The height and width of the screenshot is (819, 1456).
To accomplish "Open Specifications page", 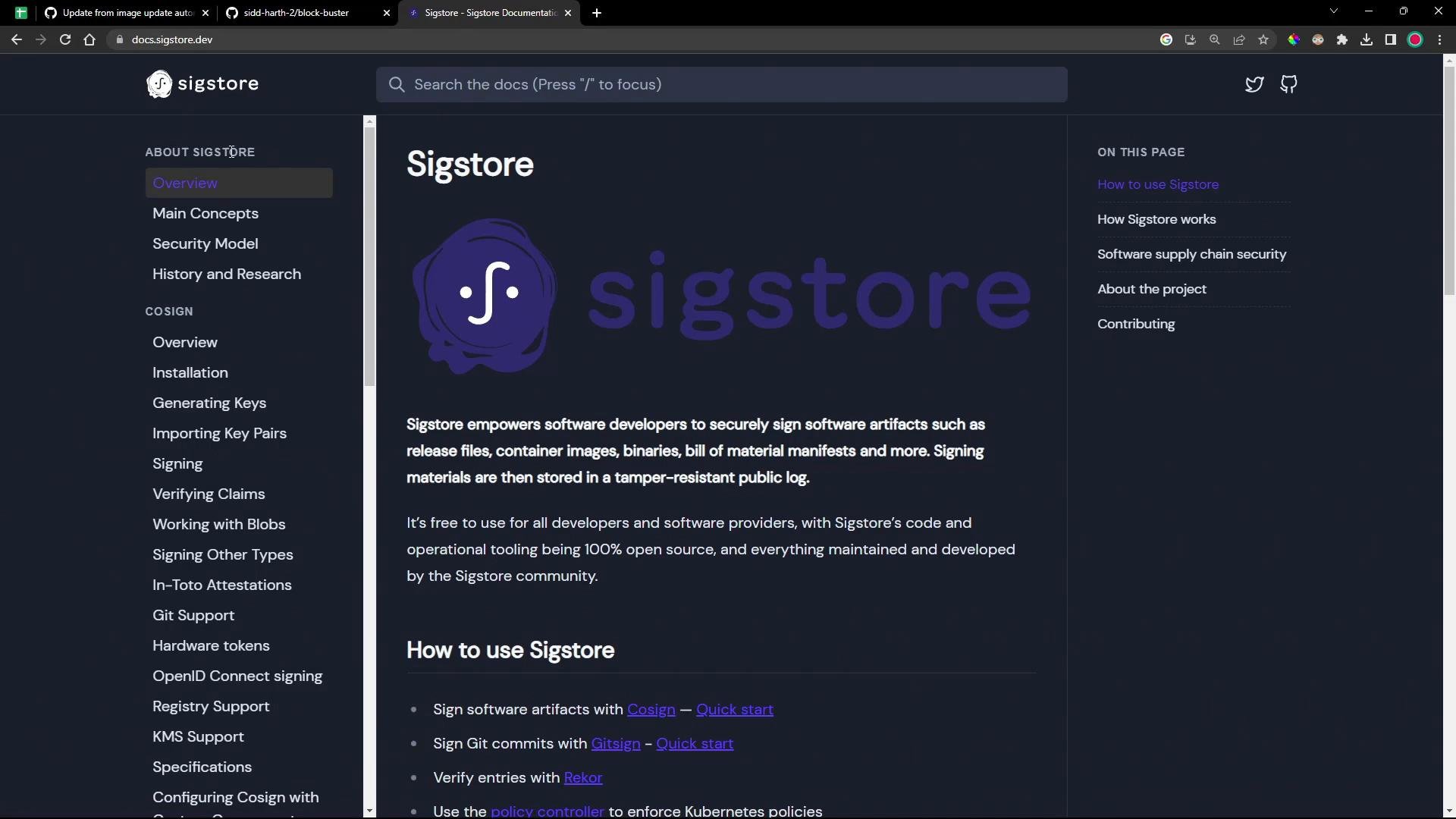I will tap(202, 767).
